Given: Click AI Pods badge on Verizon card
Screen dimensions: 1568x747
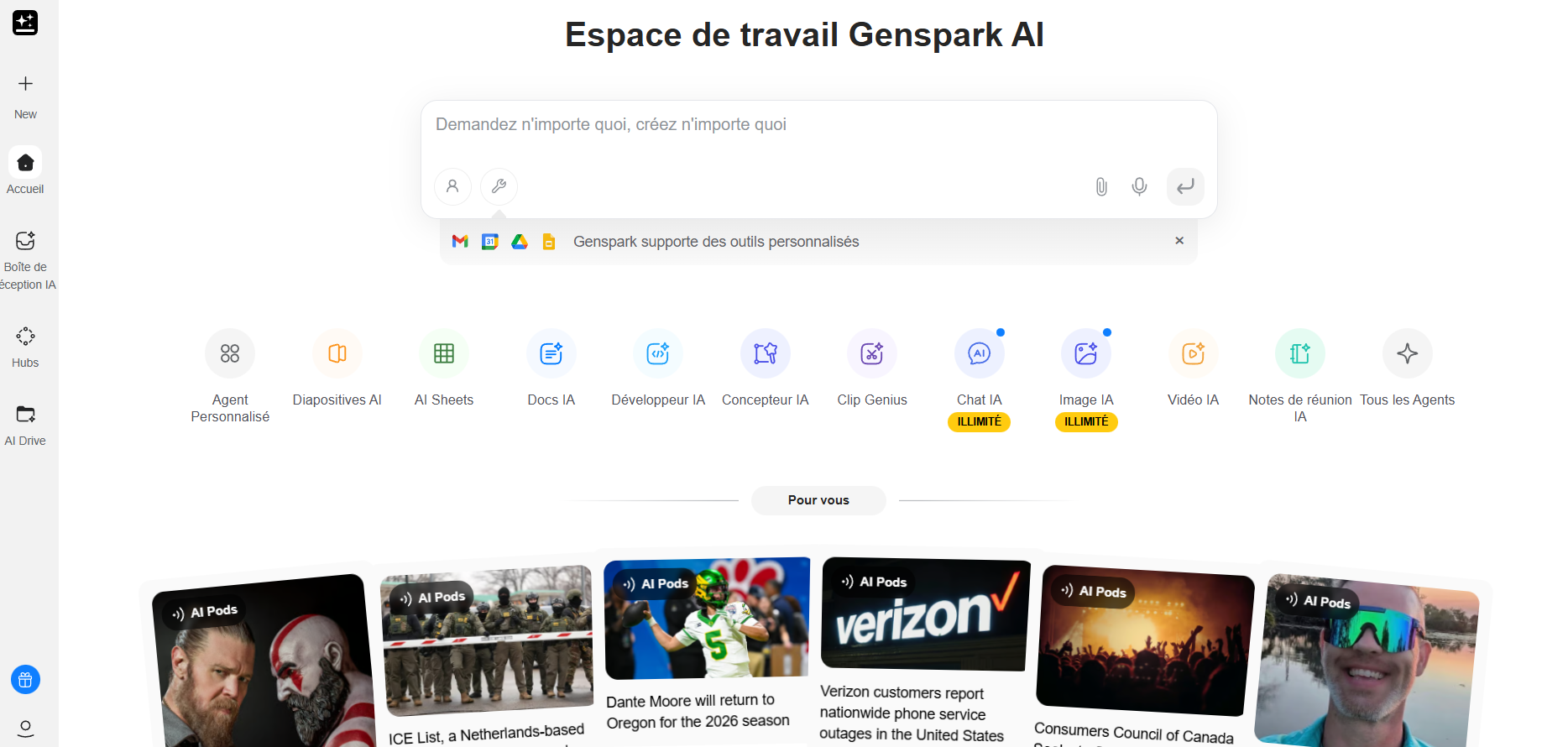Looking at the screenshot, I should pyautogui.click(x=874, y=582).
